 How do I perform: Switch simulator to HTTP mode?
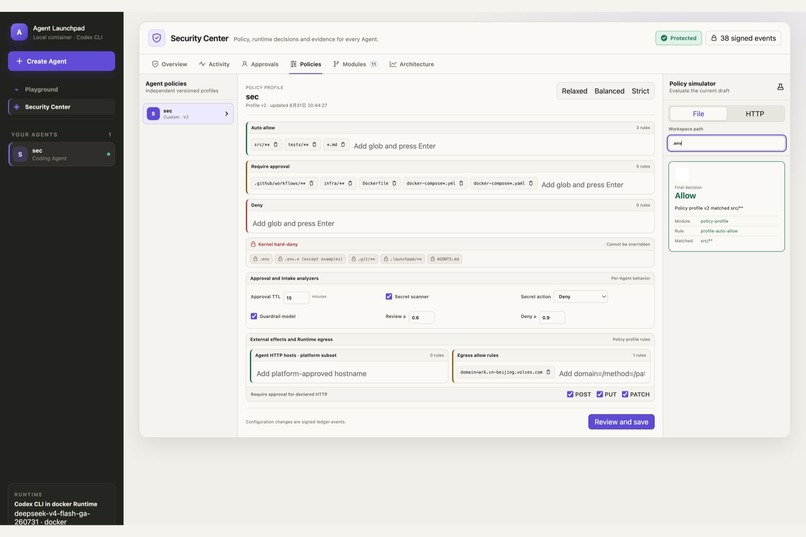(x=755, y=114)
